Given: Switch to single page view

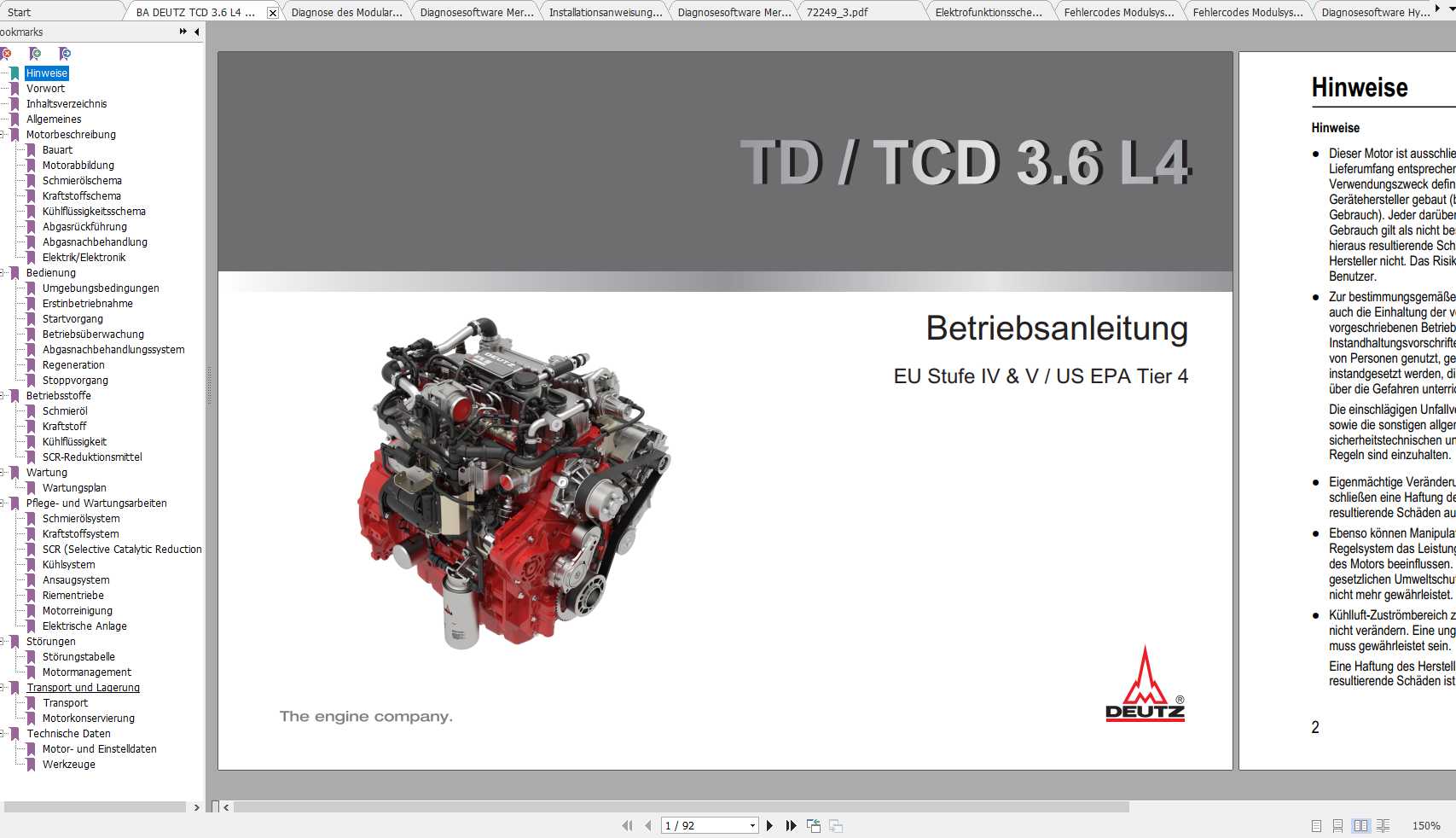Looking at the screenshot, I should (x=1316, y=825).
